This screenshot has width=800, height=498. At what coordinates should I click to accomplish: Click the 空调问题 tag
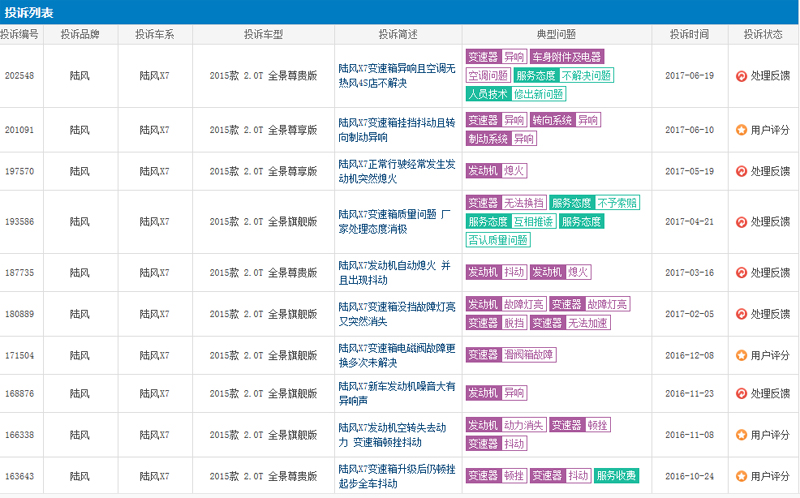pos(488,76)
